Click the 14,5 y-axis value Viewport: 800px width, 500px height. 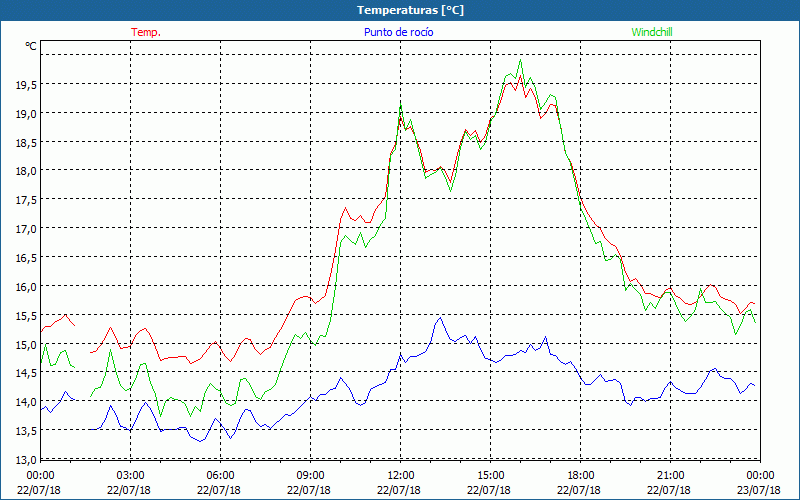(x=26, y=373)
